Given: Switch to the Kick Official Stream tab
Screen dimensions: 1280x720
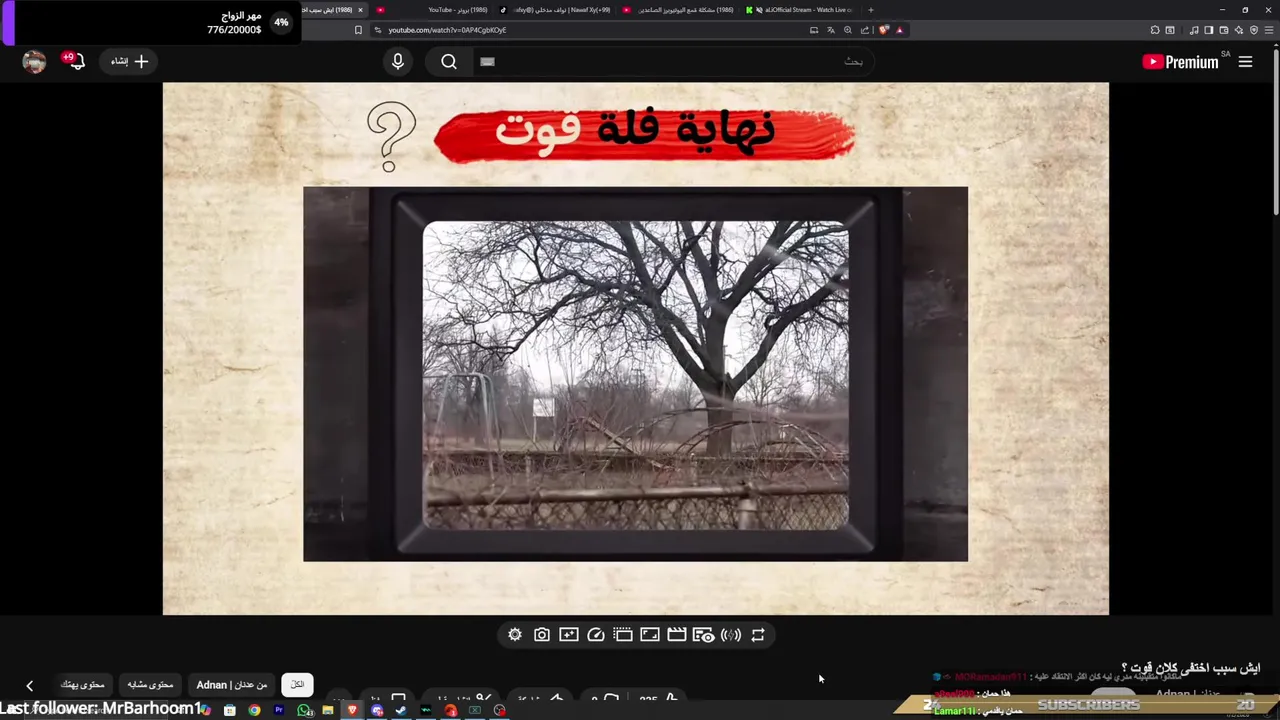Looking at the screenshot, I should tap(800, 10).
